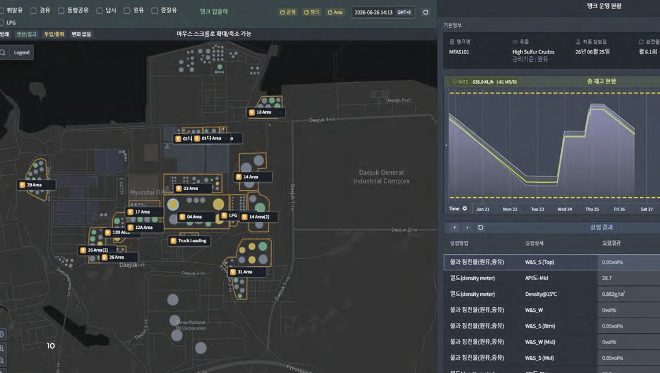Select the W&S_S (Btm) result row

552,326
